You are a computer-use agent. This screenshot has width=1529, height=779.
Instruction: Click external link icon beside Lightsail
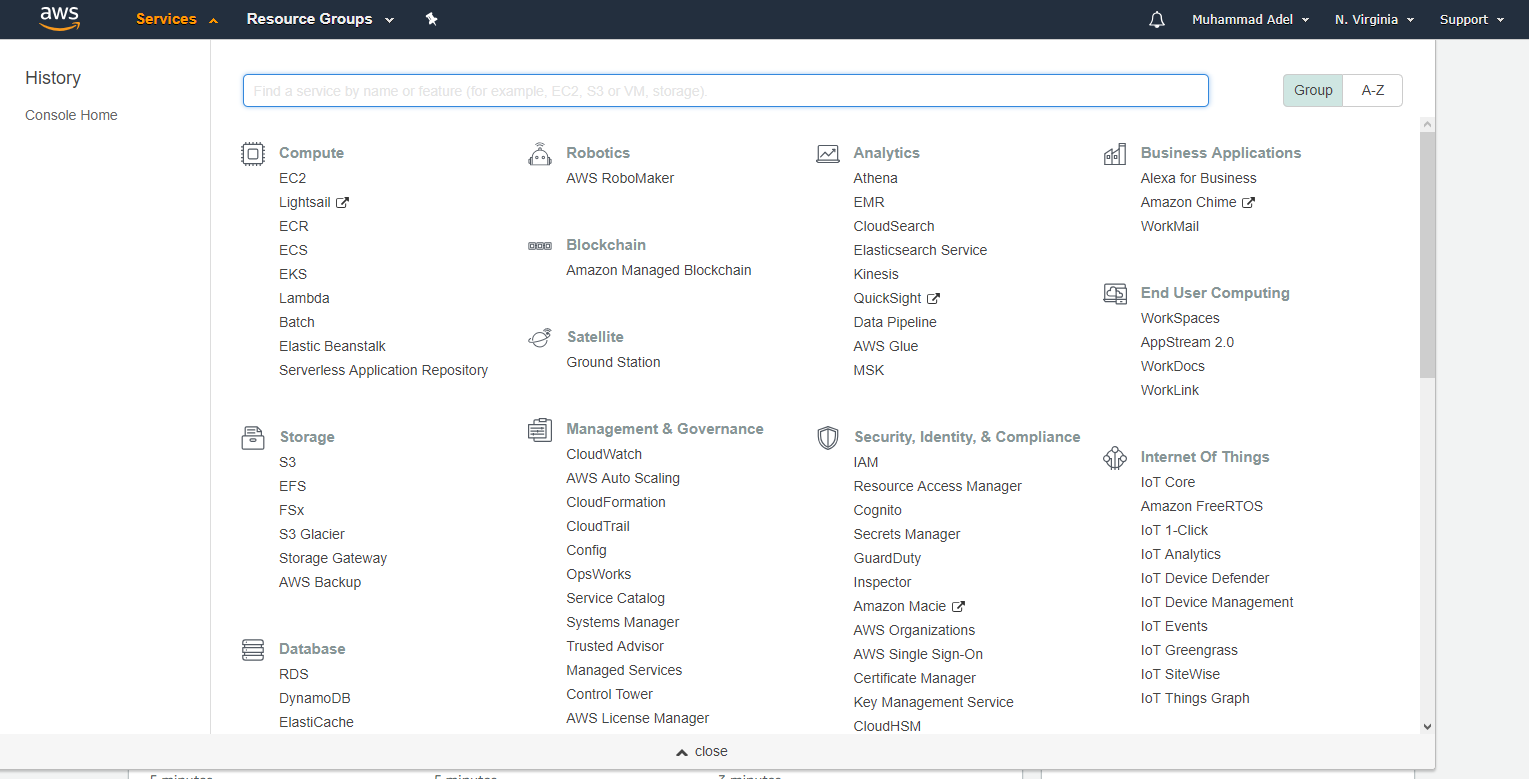click(342, 202)
